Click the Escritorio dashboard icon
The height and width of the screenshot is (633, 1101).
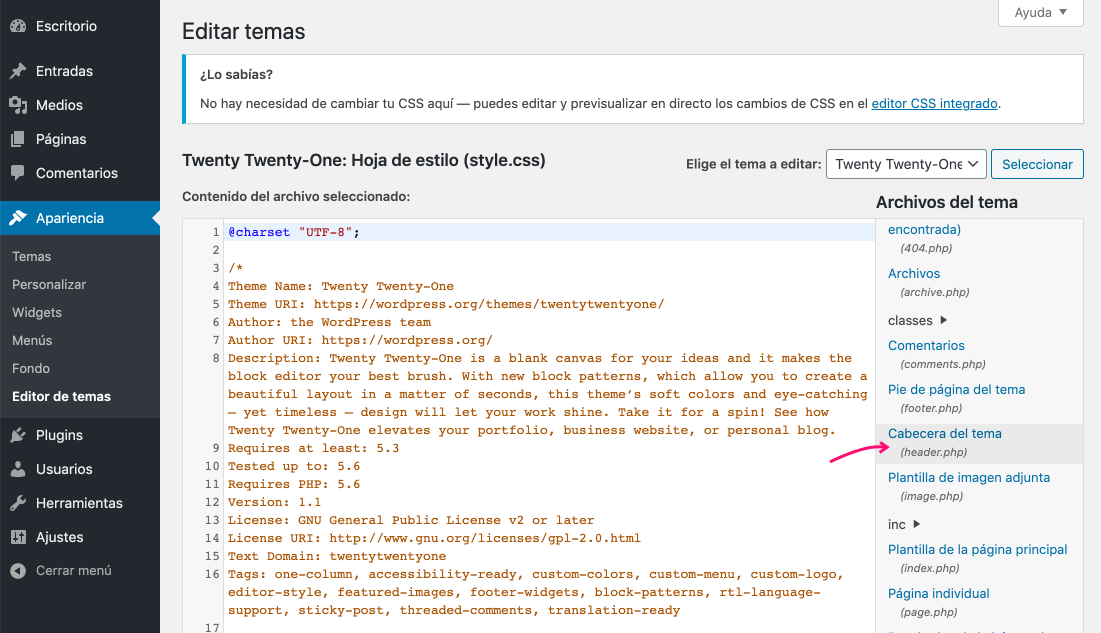(18, 26)
